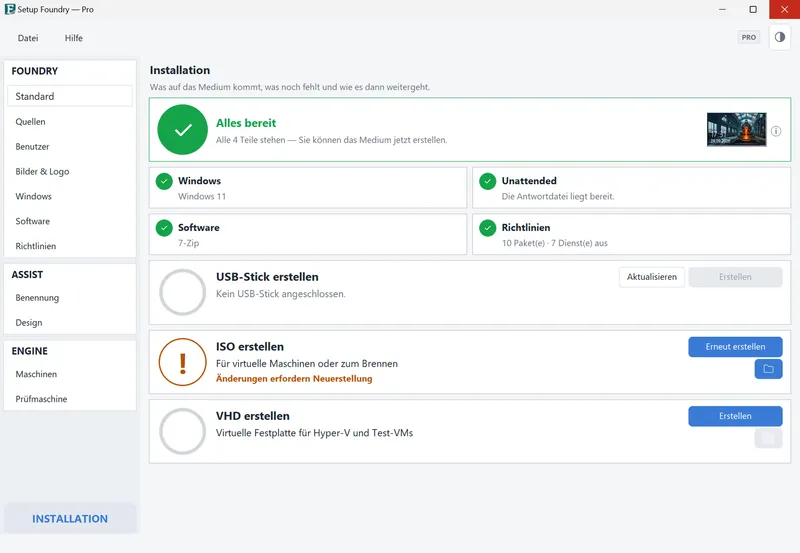Click the 'USB-Stick erstellen' title
The width and height of the screenshot is (800, 553).
point(267,277)
